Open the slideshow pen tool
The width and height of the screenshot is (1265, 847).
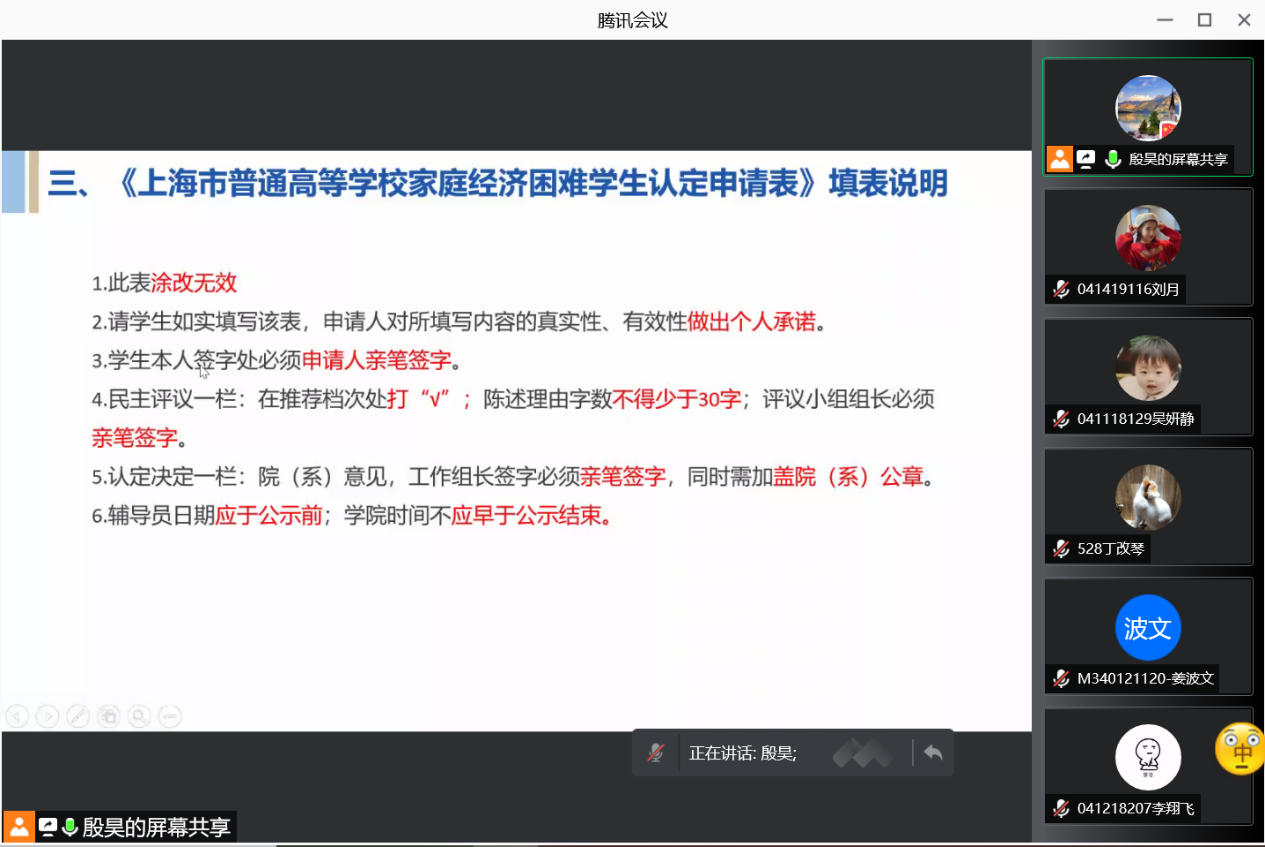click(x=78, y=716)
